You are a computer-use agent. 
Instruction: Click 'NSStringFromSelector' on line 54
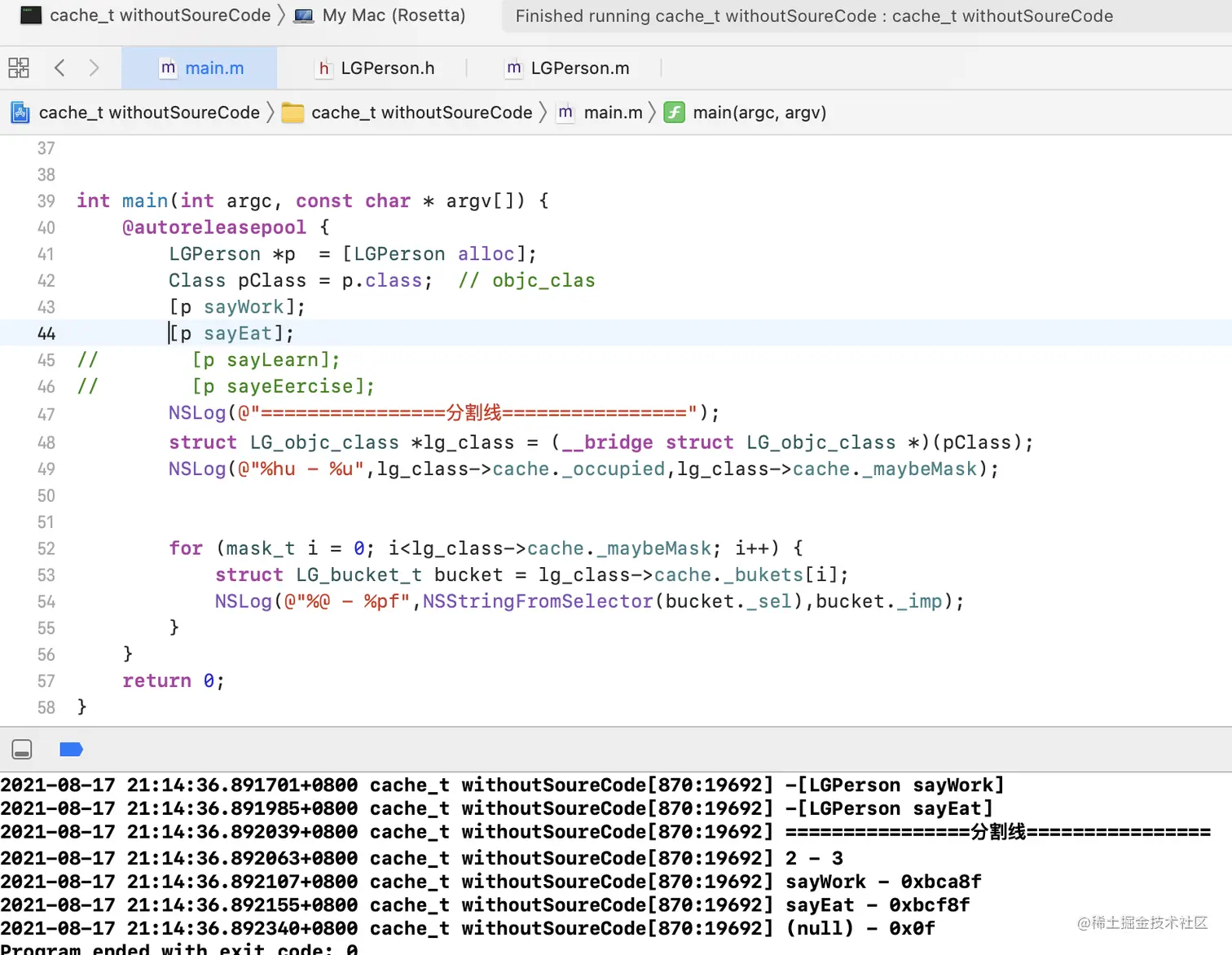coord(538,601)
